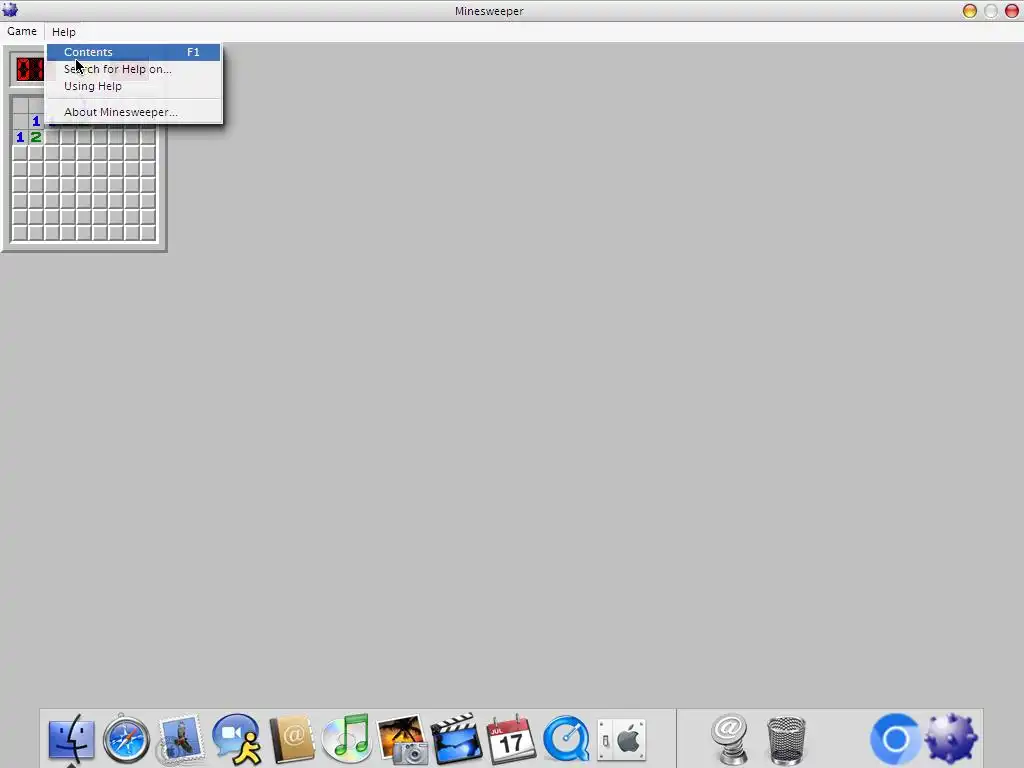Choose Using Help menu entry
Image resolution: width=1024 pixels, height=768 pixels.
click(133, 86)
